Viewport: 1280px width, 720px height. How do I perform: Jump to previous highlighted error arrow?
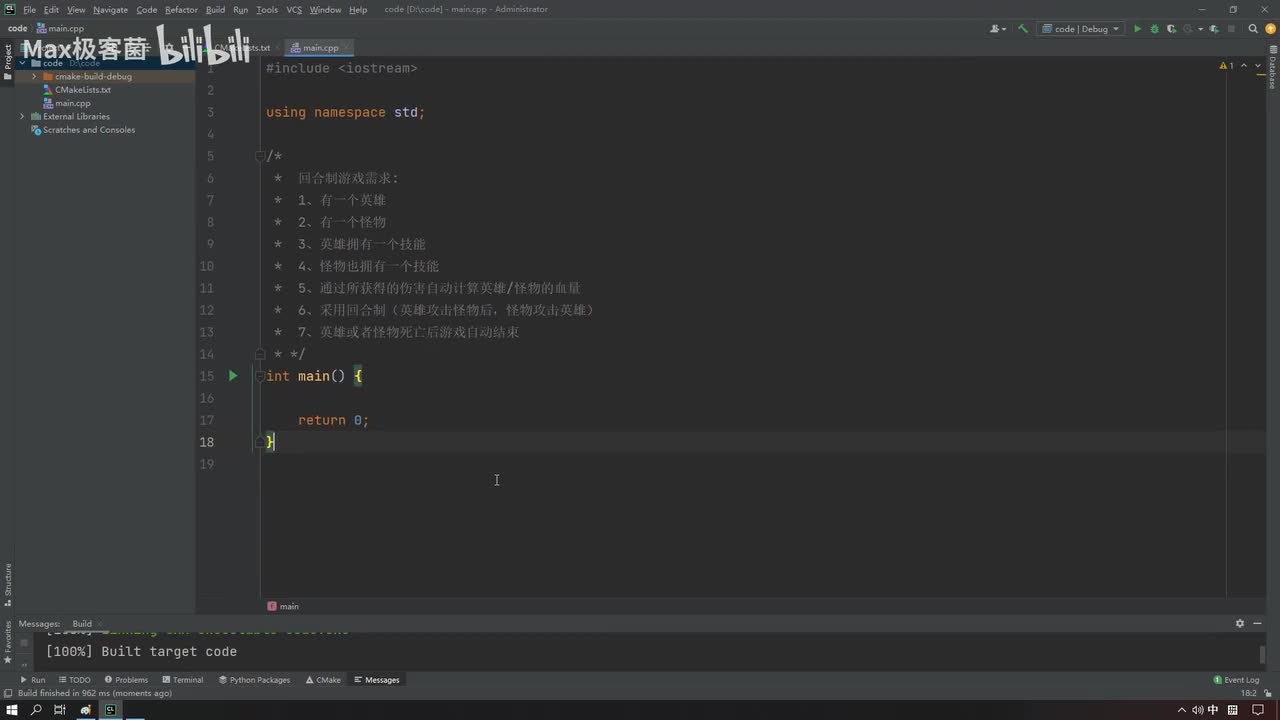[x=1244, y=66]
